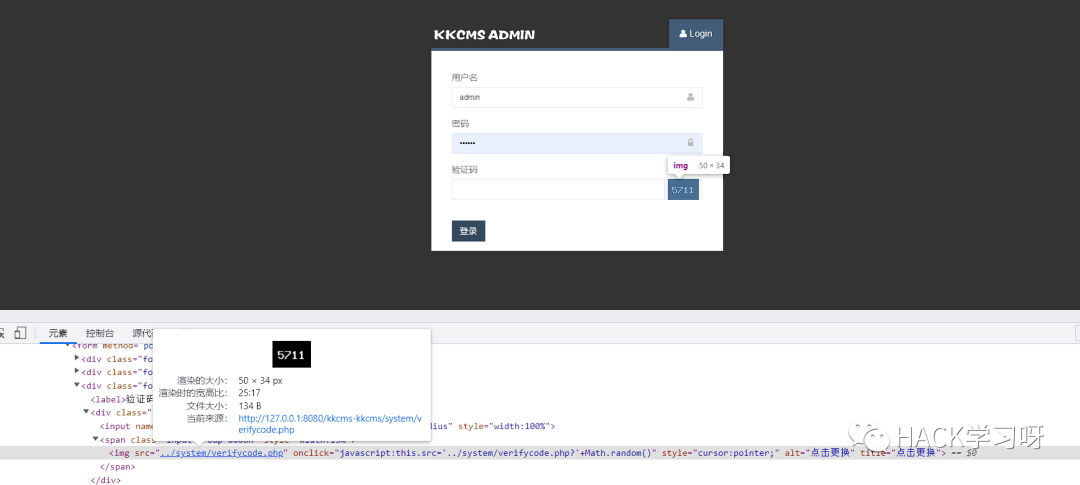Refresh the 5711 captcha image on the login form

click(683, 189)
